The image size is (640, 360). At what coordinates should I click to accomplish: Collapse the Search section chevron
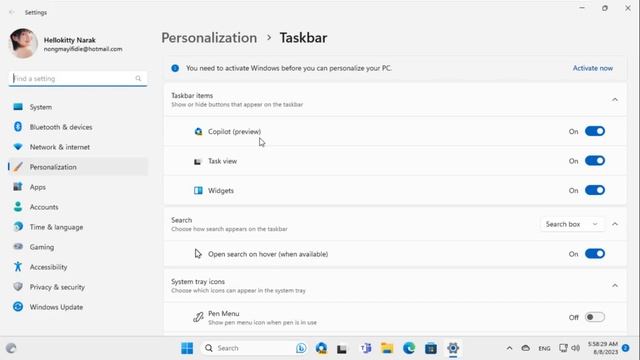(x=615, y=224)
